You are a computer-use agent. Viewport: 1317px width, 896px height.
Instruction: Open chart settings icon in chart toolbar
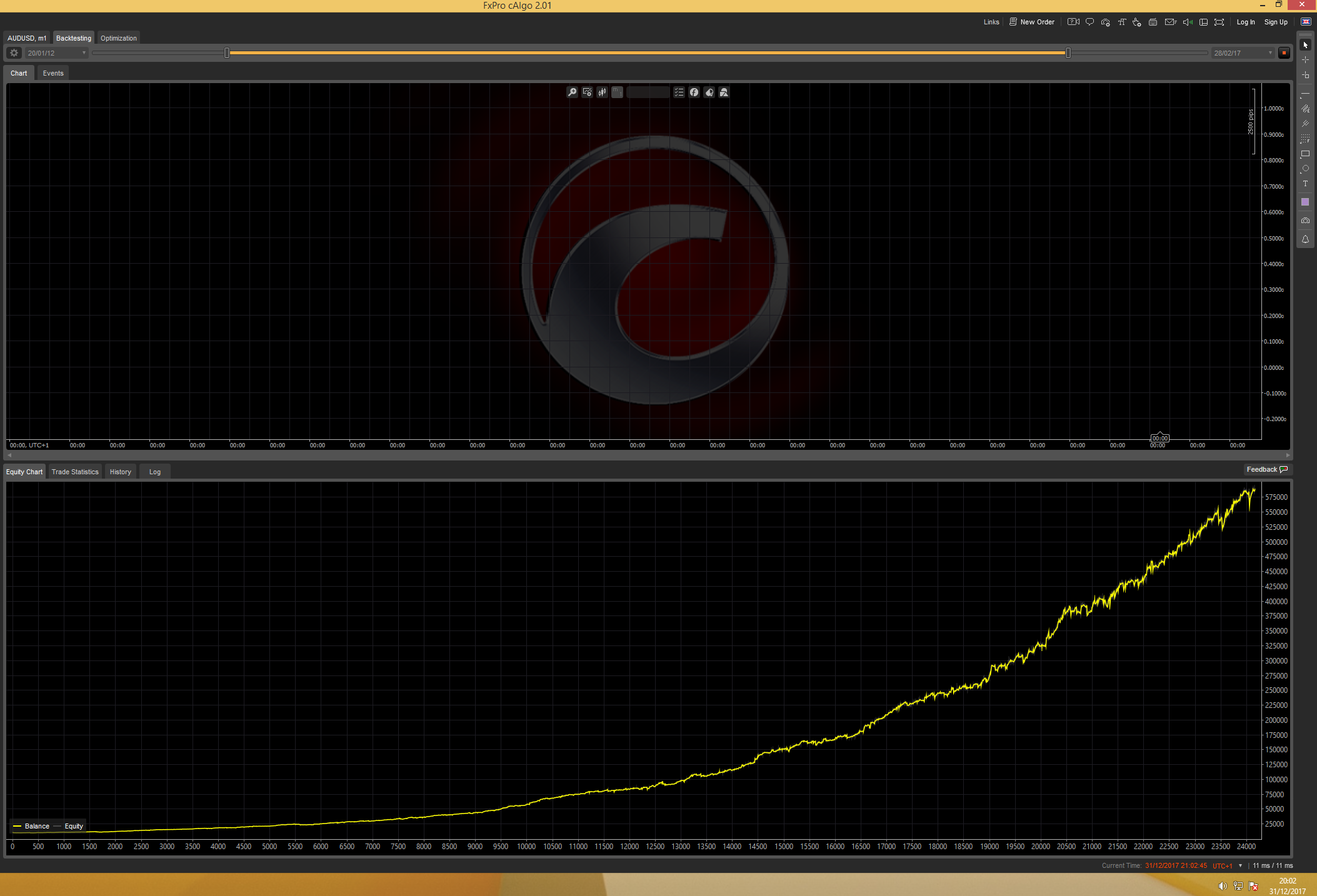coord(587,92)
